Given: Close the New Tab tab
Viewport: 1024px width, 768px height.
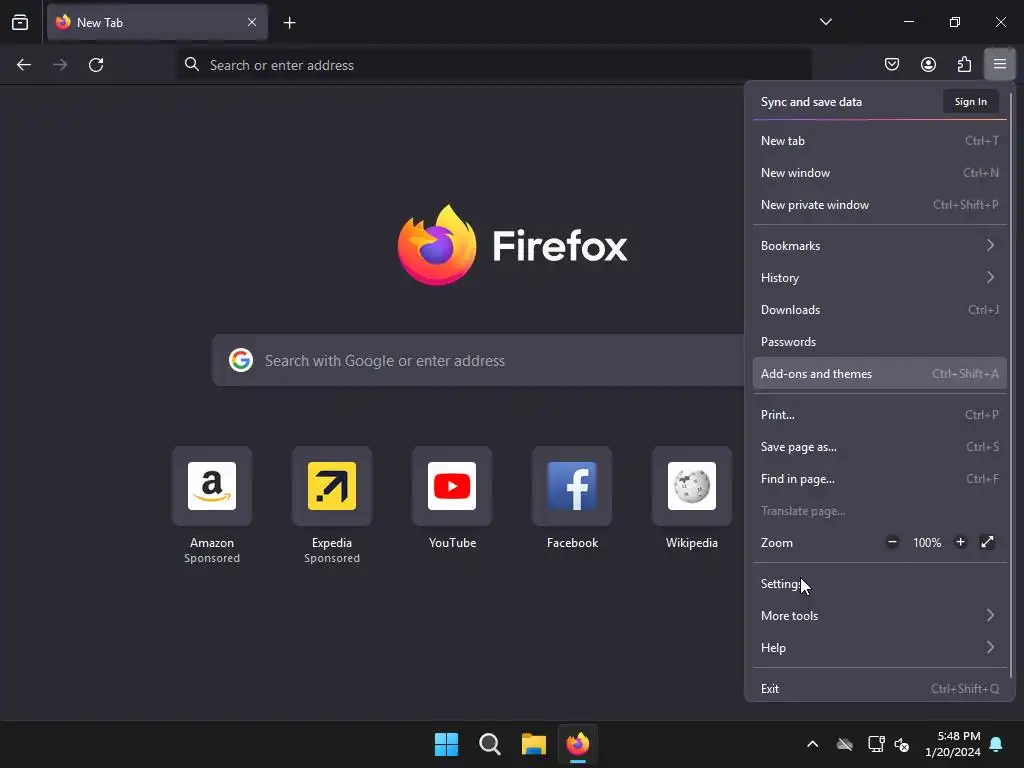Looking at the screenshot, I should (252, 22).
